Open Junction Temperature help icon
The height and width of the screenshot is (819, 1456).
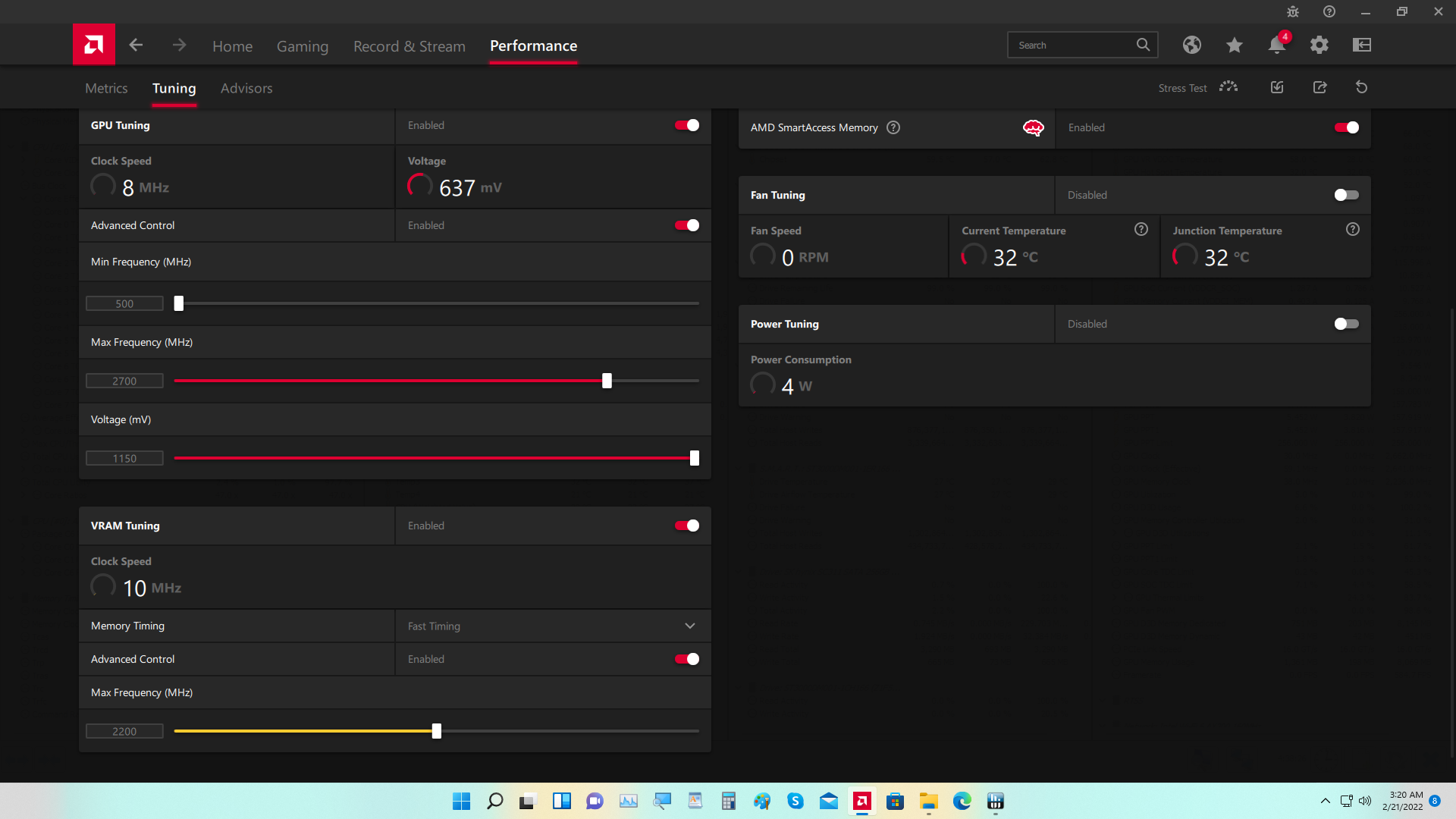click(x=1353, y=229)
